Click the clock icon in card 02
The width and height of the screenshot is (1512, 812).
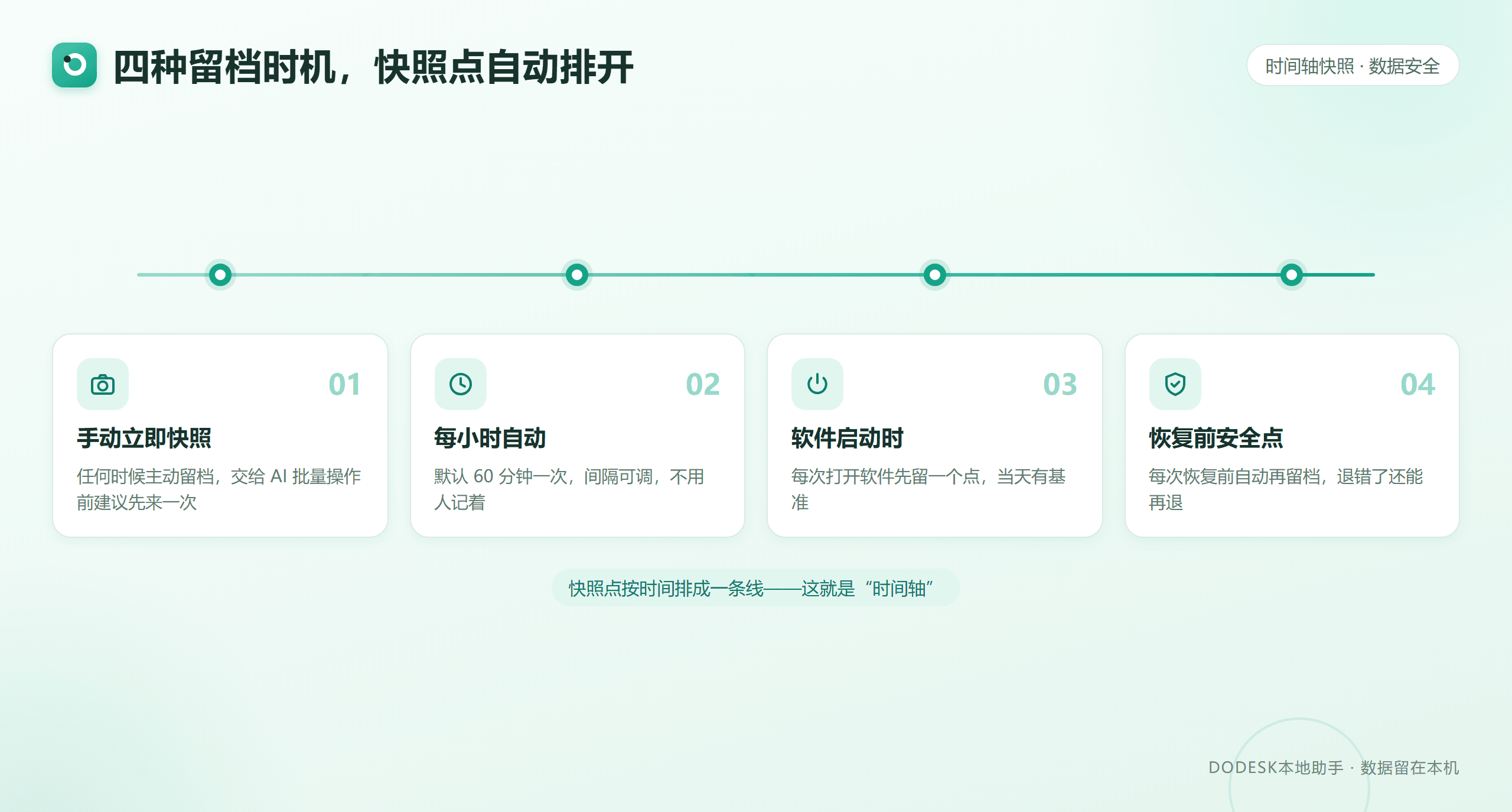(461, 384)
